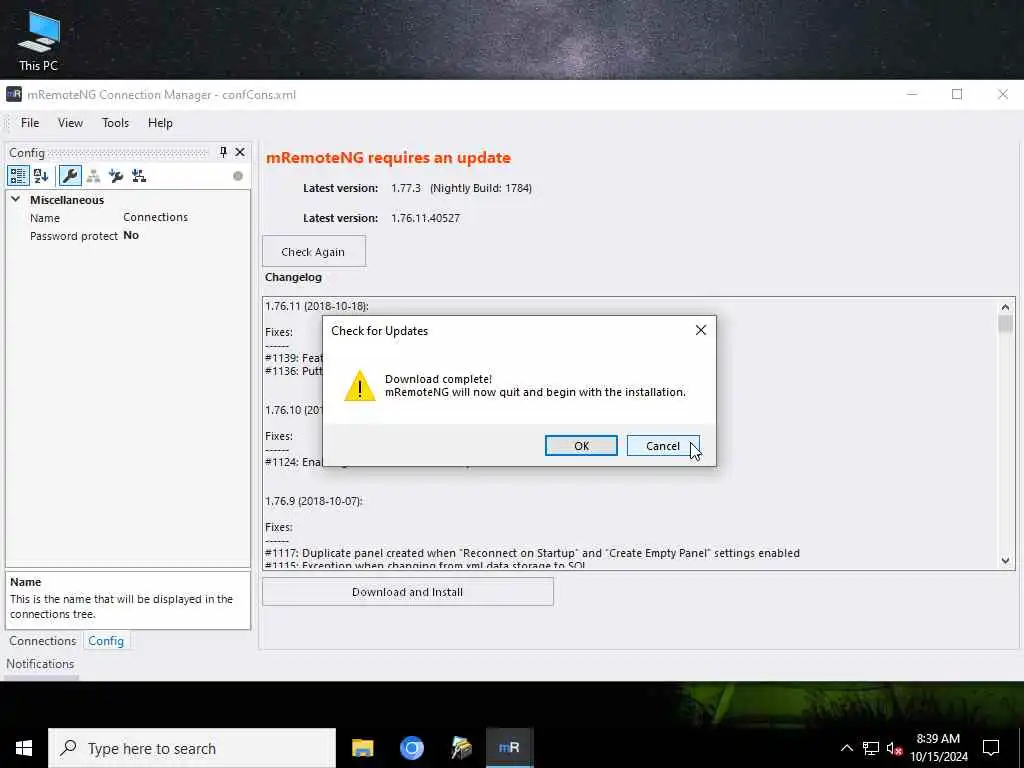Open the Windows Start menu
1024x768 pixels.
[24, 748]
